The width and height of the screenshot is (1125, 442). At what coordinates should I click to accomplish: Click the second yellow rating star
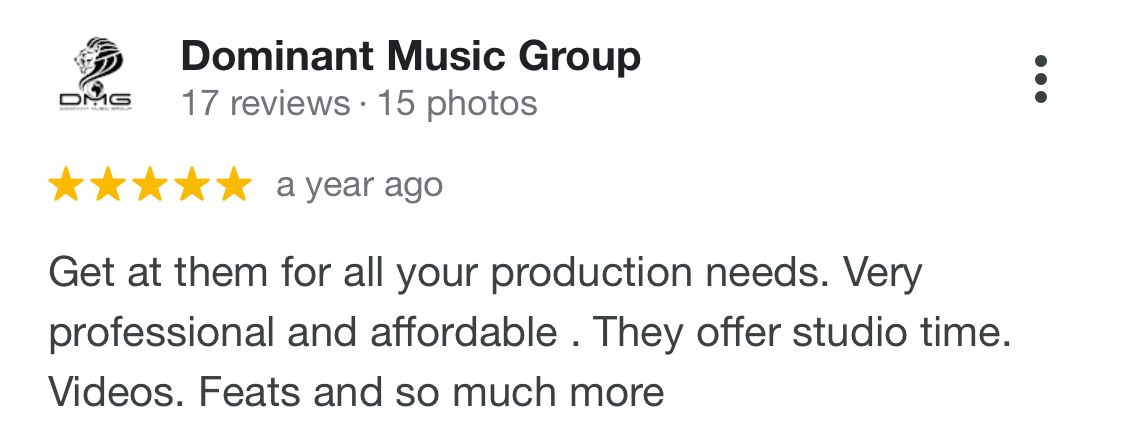pos(107,186)
